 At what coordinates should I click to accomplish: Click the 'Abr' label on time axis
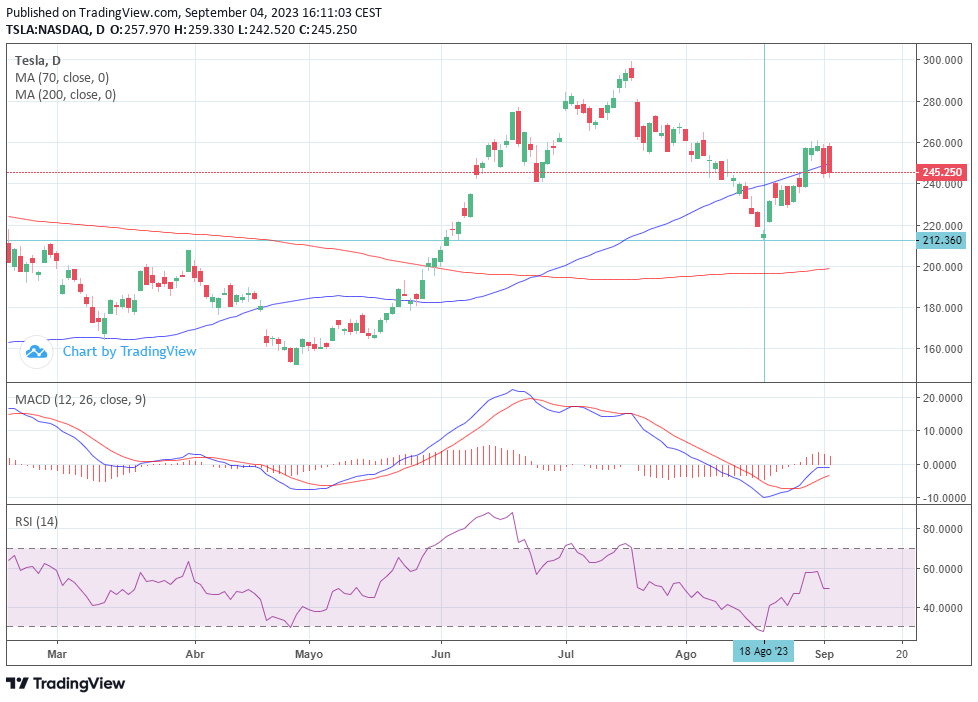click(x=195, y=654)
